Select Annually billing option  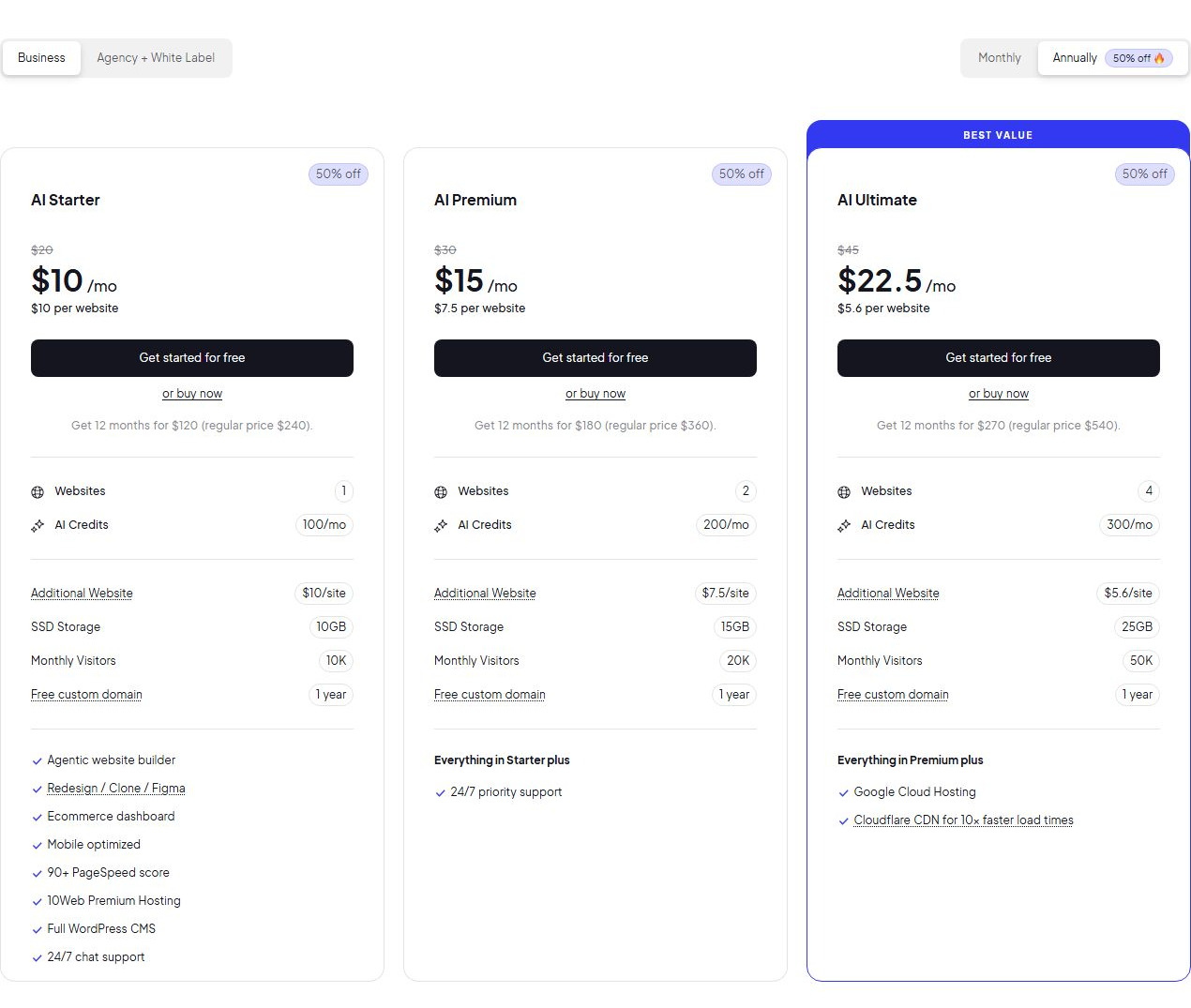[1113, 58]
